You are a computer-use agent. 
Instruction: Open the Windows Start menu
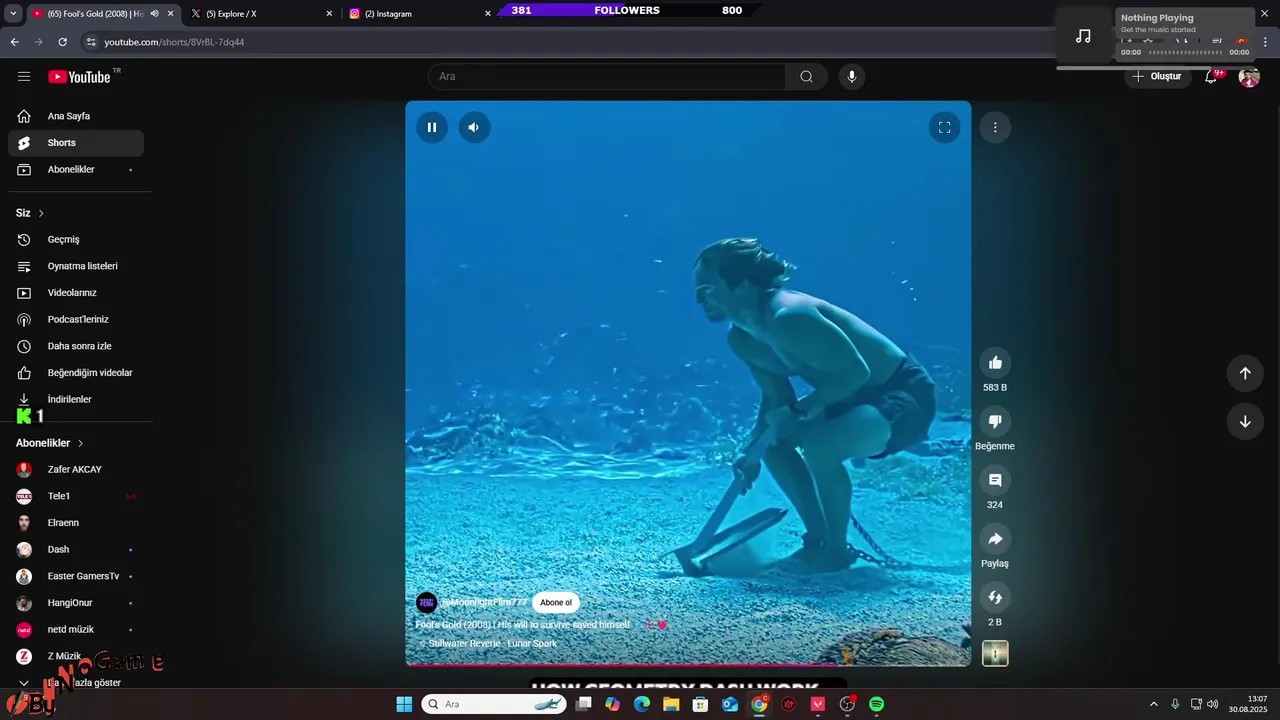coord(404,704)
